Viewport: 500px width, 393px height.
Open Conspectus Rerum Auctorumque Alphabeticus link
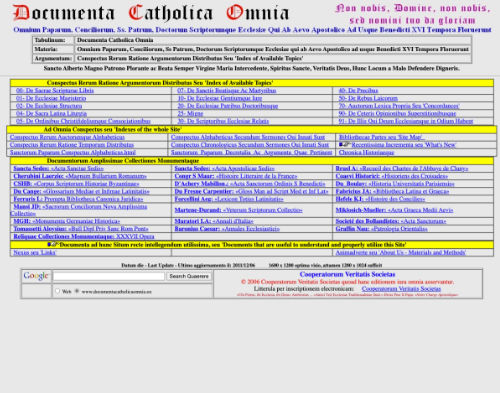tap(67, 137)
